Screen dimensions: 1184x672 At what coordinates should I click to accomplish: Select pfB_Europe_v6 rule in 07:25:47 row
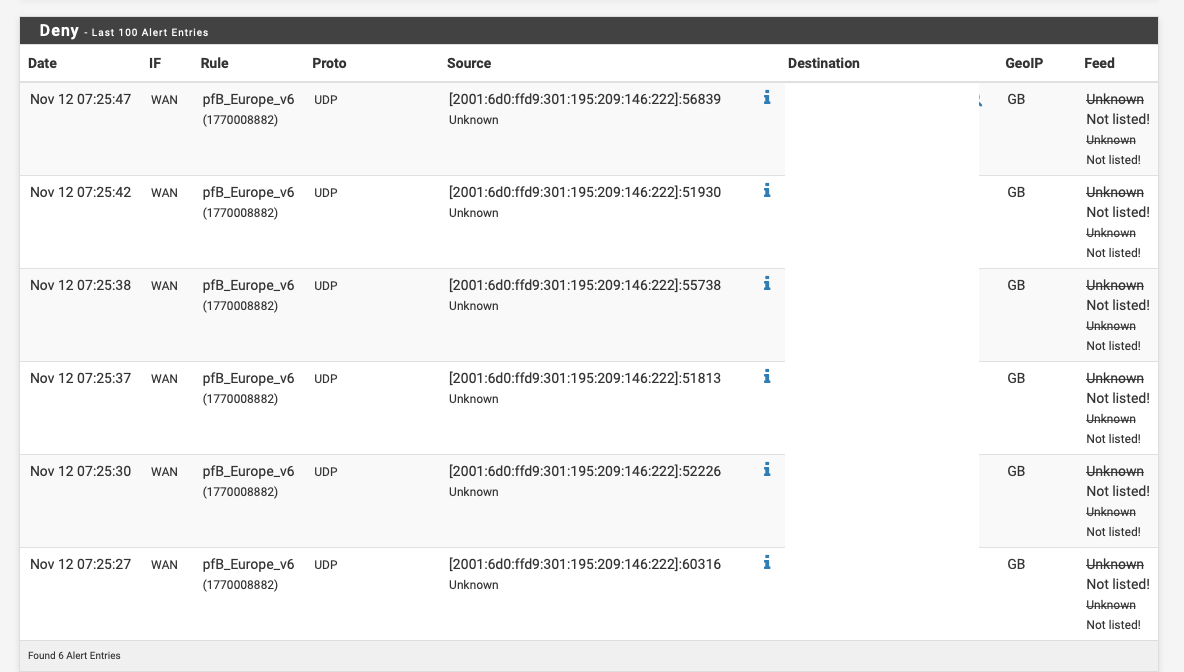(x=248, y=100)
